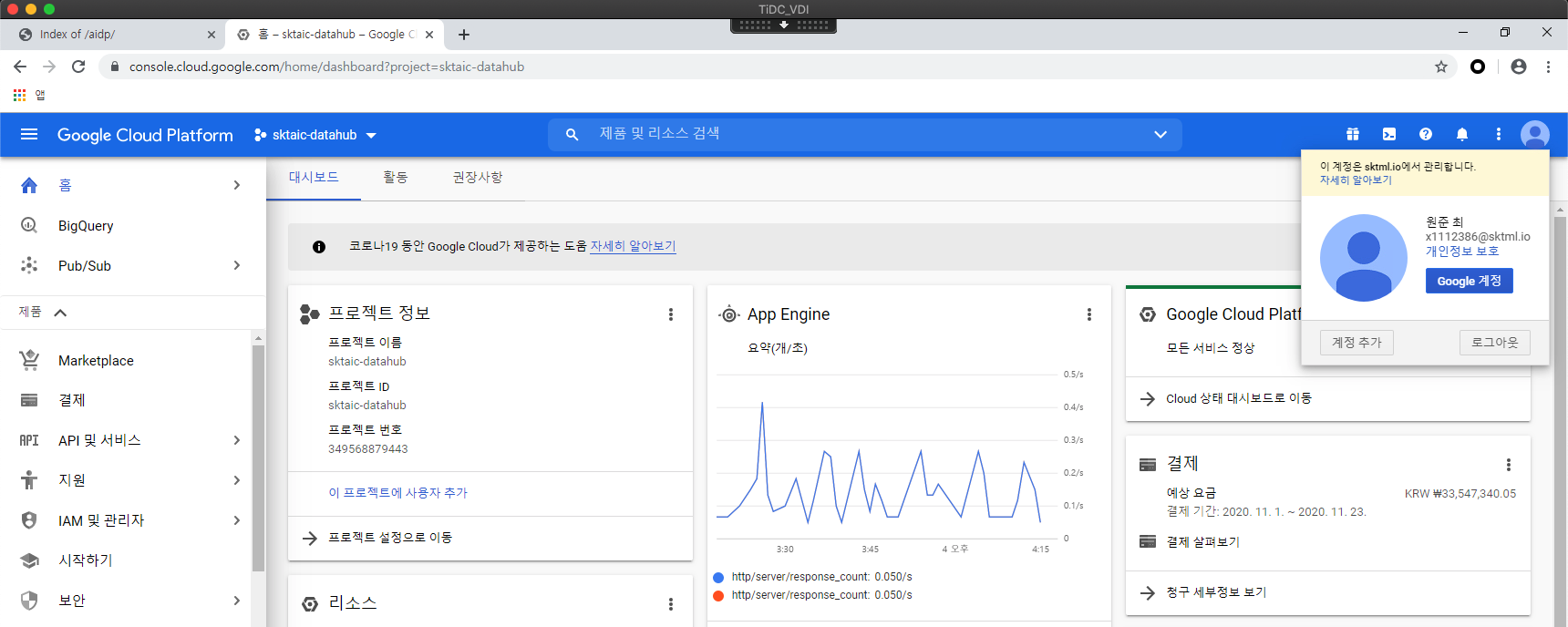Open Marketplace from the sidebar

[x=96, y=361]
